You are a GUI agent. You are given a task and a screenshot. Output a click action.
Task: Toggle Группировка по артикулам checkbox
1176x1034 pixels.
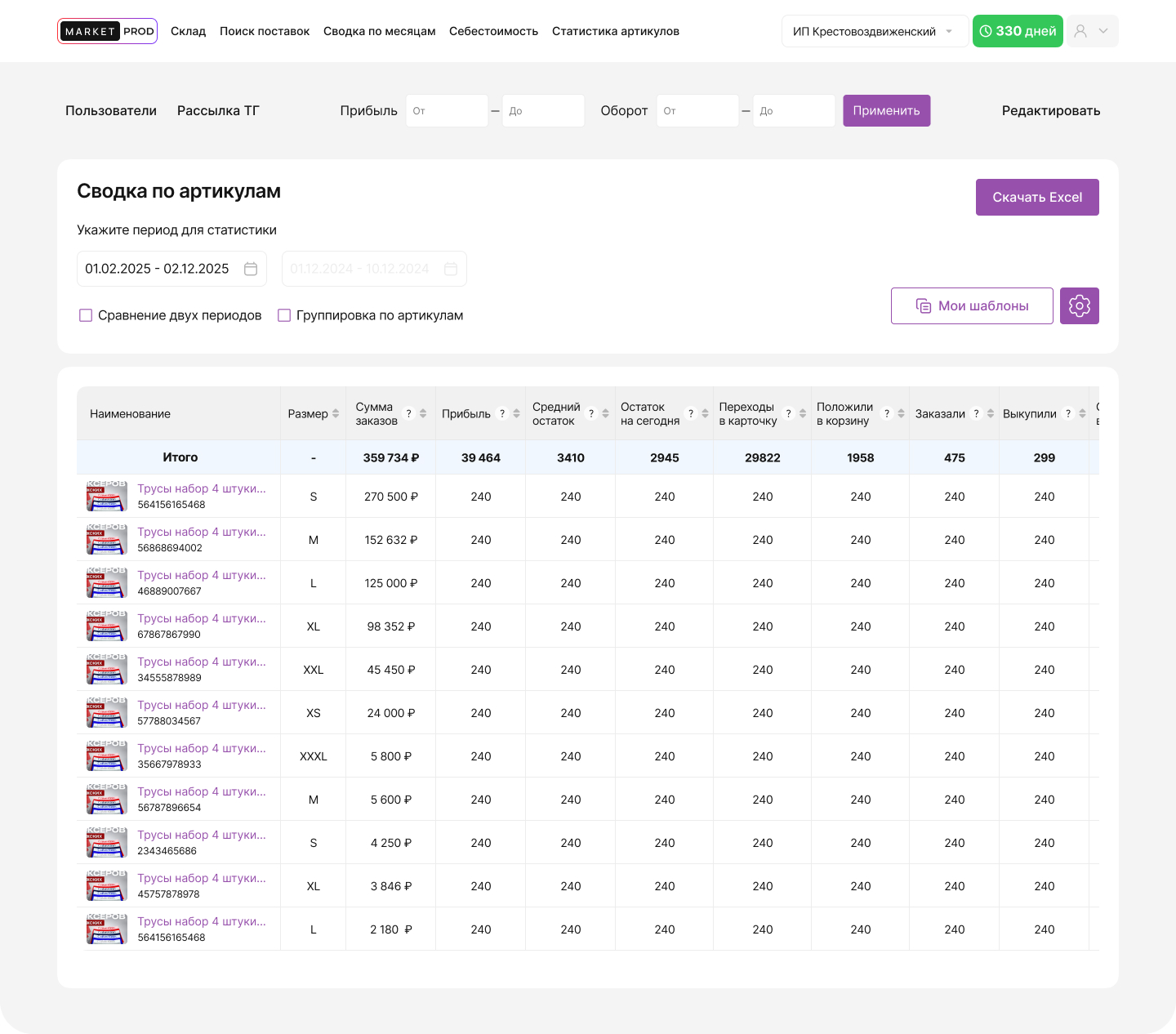[284, 315]
